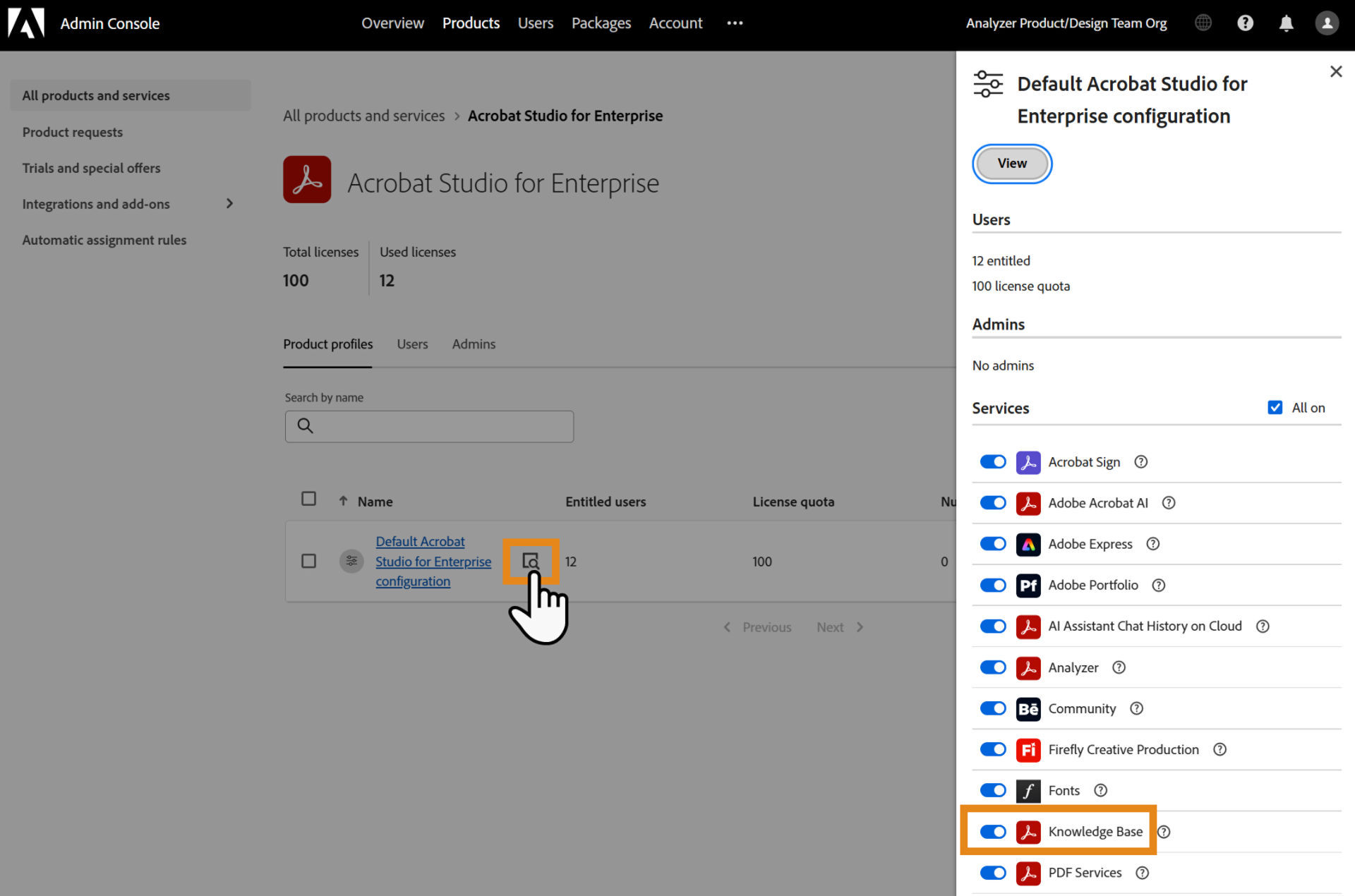Click All products and services breadcrumb

pyautogui.click(x=363, y=116)
